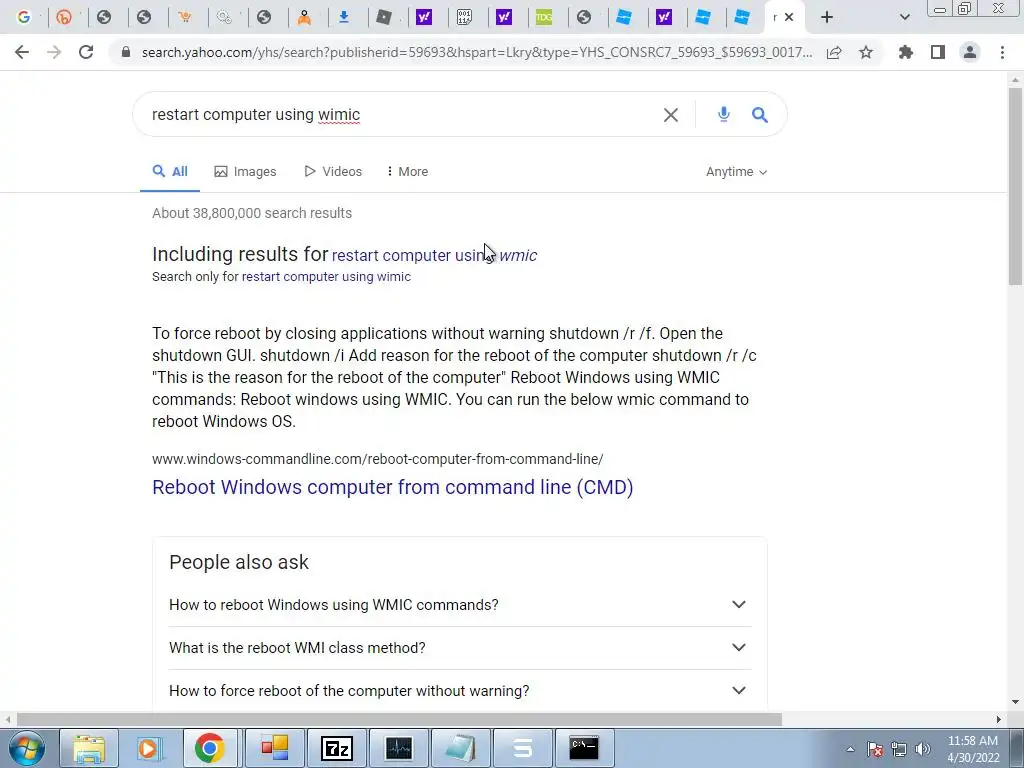Open the Chrome profile avatar
This screenshot has width=1024, height=768.
click(x=970, y=52)
